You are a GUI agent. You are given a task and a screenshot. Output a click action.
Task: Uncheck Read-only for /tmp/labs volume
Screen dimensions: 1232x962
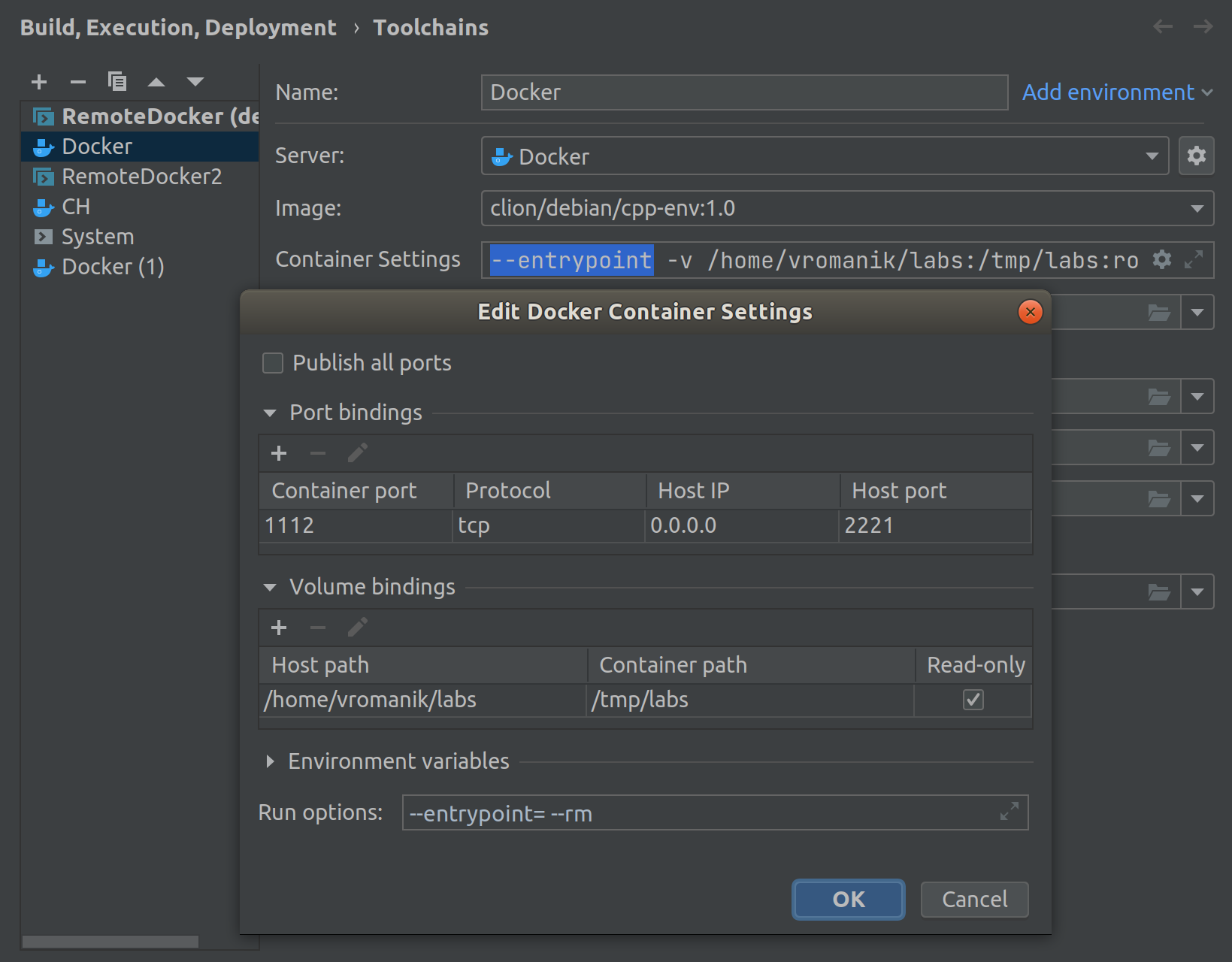(x=973, y=700)
